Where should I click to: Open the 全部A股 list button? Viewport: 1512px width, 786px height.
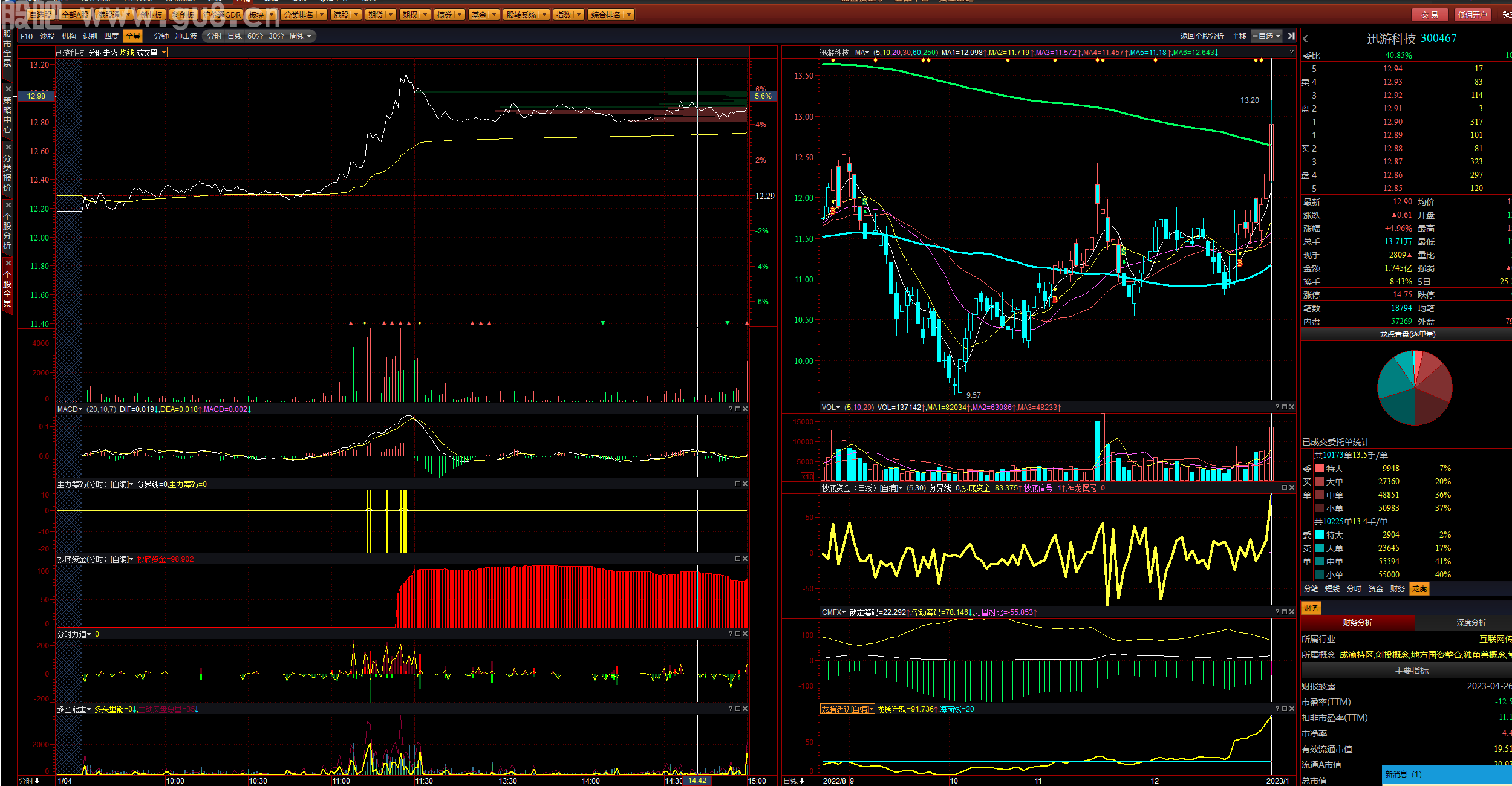pos(75,15)
